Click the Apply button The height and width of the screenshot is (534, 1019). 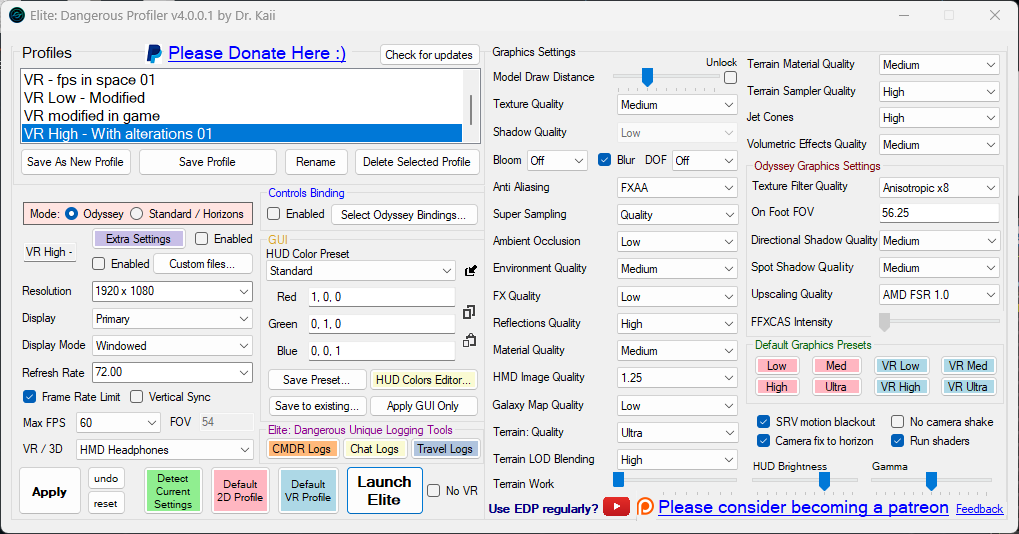49,492
